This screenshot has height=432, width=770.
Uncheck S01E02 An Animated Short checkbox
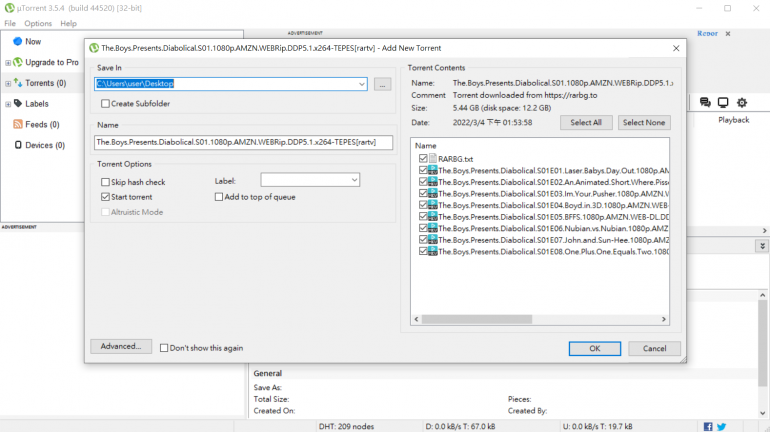coord(423,182)
